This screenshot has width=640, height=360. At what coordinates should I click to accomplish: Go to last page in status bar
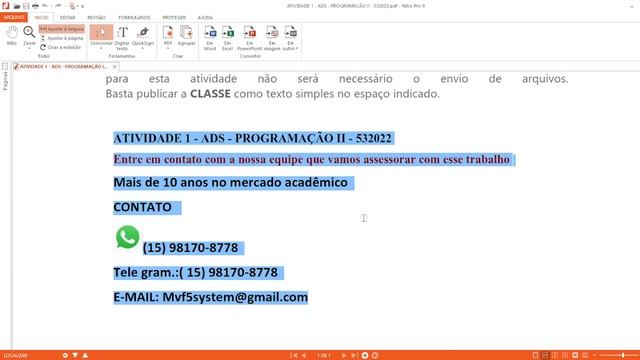point(354,356)
